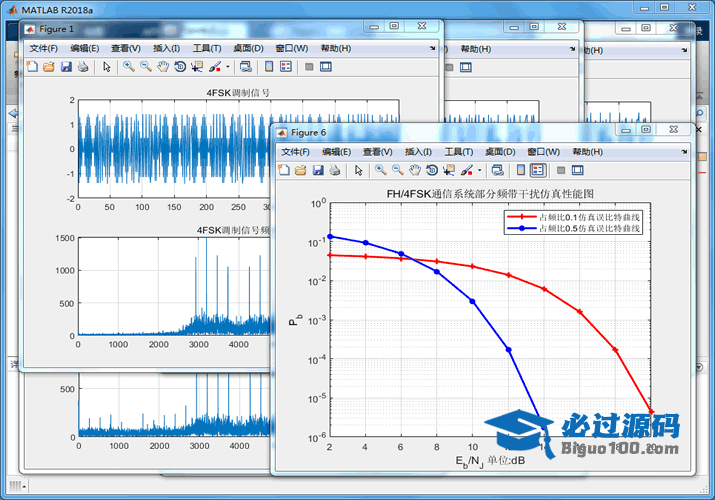
Task: Open 工具(T) menu in Figure 1
Action: (x=207, y=48)
